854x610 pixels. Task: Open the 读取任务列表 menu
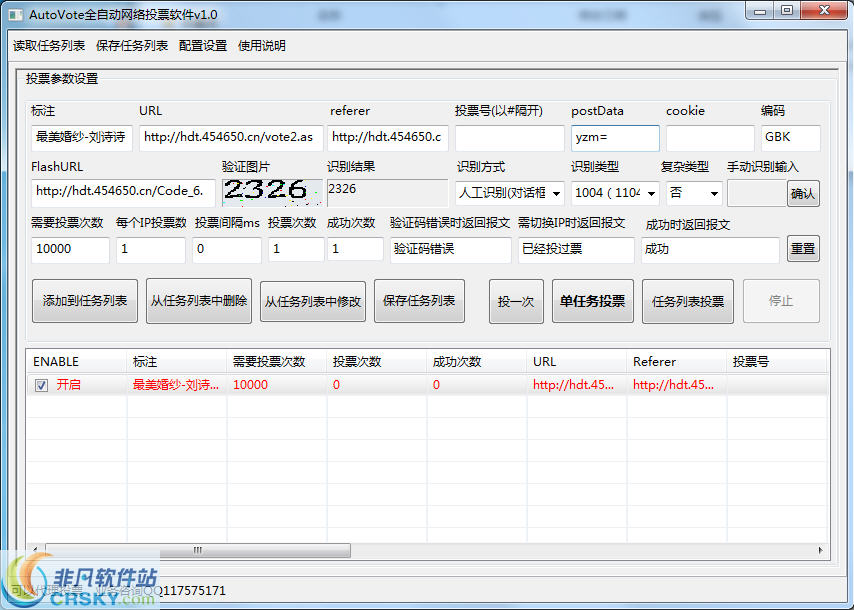coord(49,46)
